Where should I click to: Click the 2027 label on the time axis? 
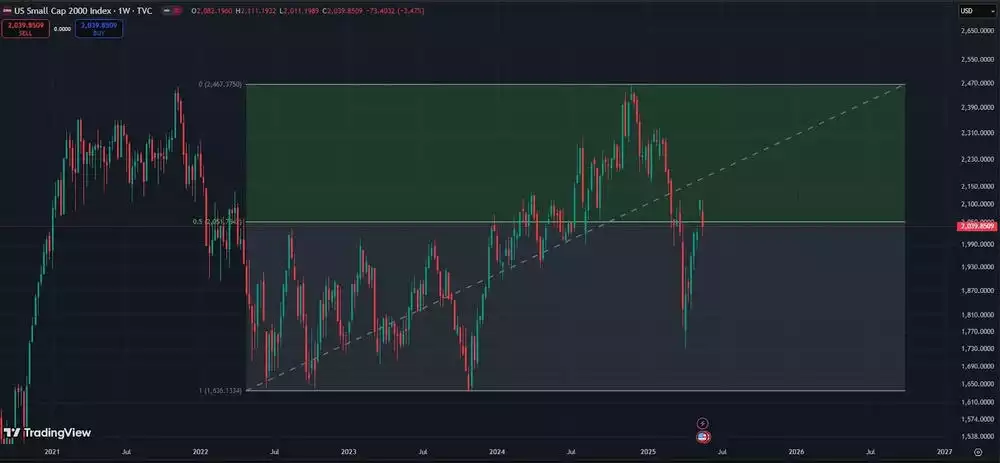pos(945,451)
